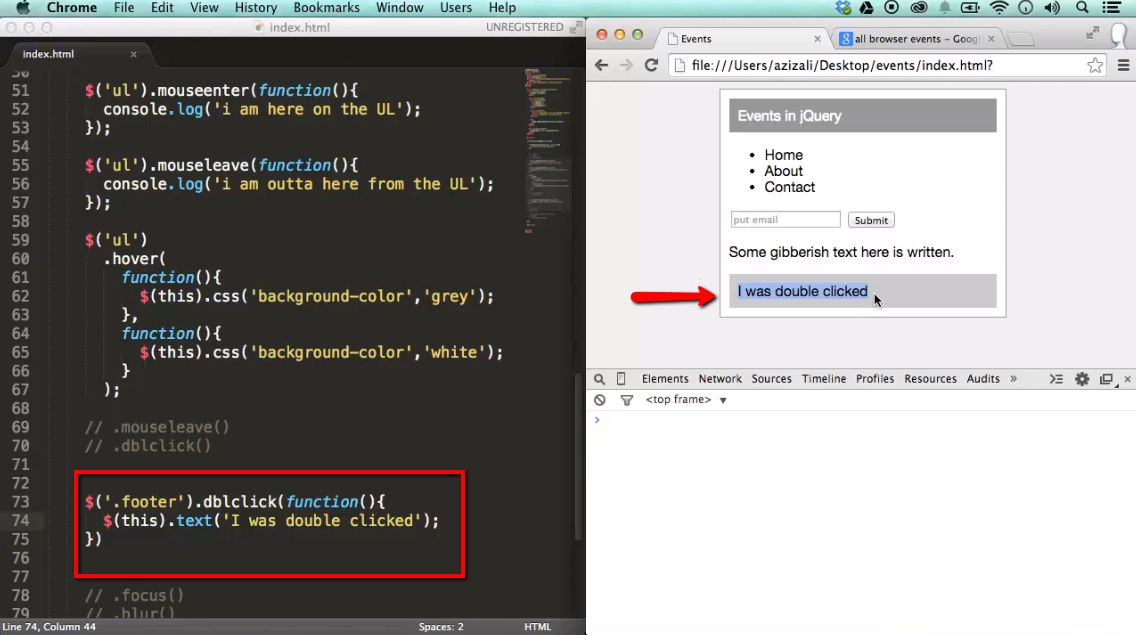Viewport: 1136px width, 635px height.
Task: Click in the put email input field
Action: 785,219
